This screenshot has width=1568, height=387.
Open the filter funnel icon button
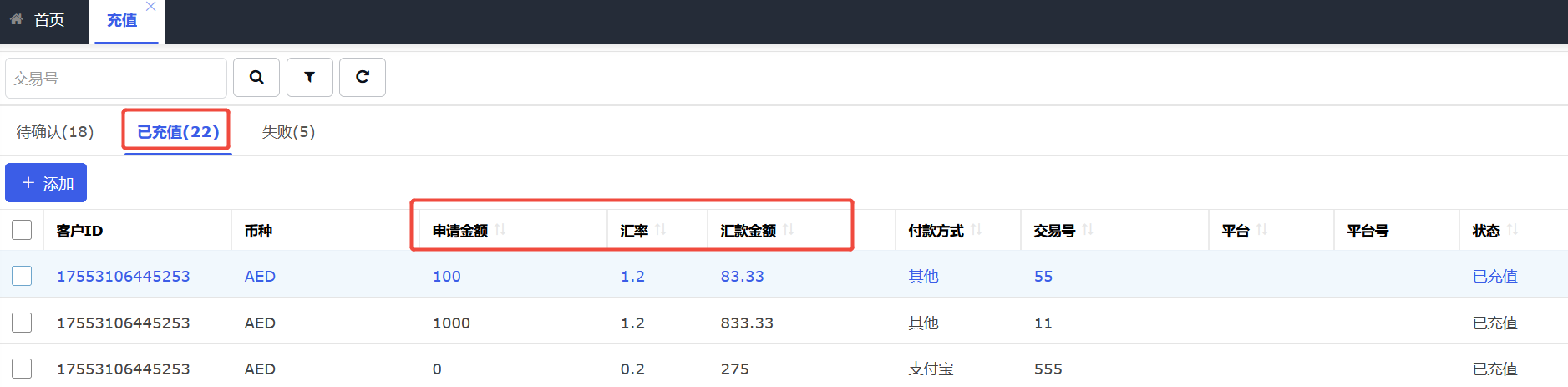[x=310, y=77]
